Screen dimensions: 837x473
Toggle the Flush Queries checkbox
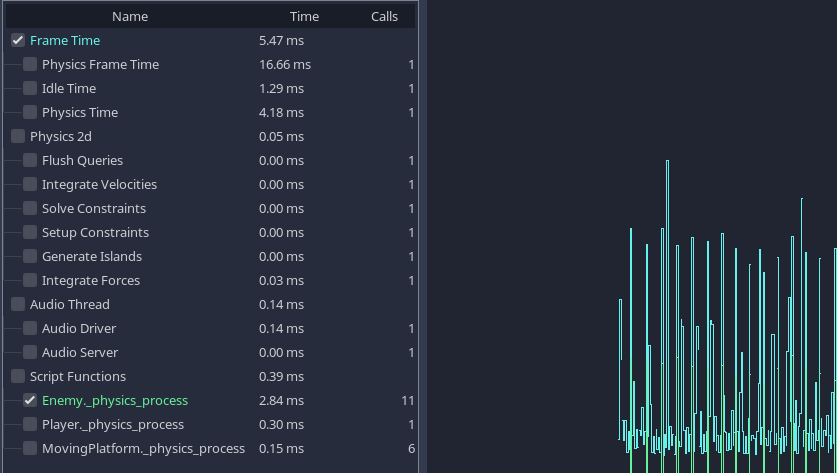click(30, 161)
